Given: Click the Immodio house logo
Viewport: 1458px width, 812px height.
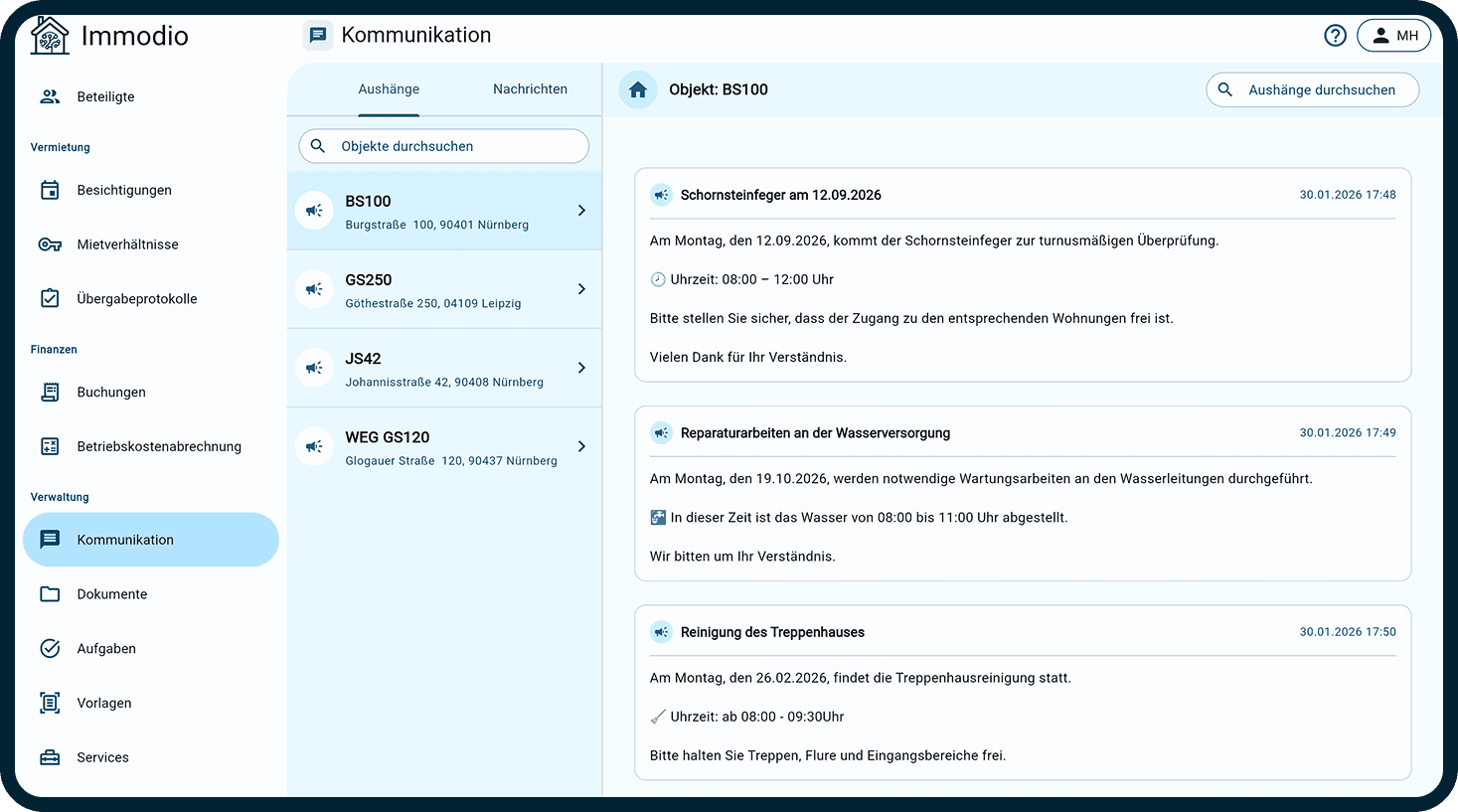Looking at the screenshot, I should [x=50, y=36].
